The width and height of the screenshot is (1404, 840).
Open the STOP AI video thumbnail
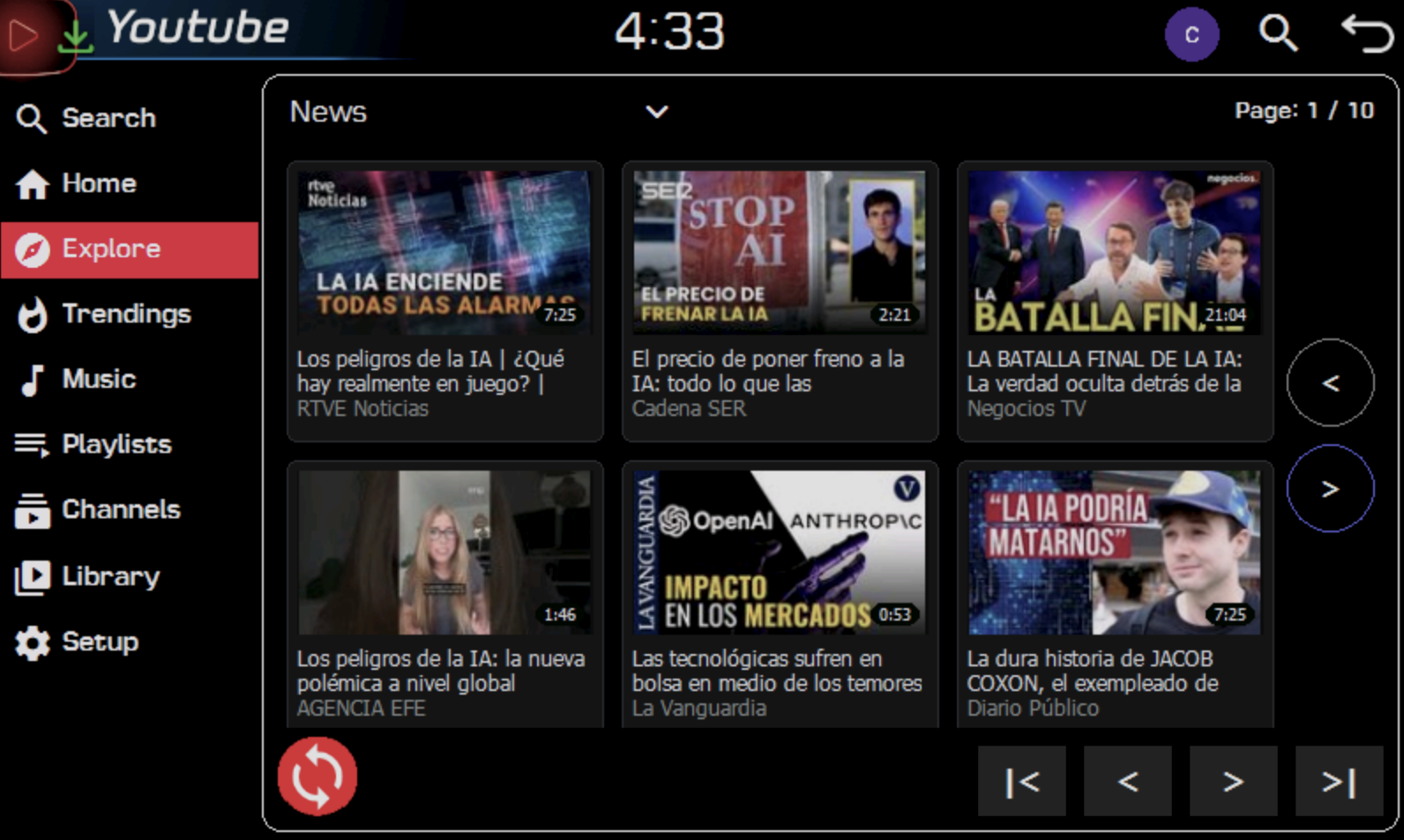[780, 252]
